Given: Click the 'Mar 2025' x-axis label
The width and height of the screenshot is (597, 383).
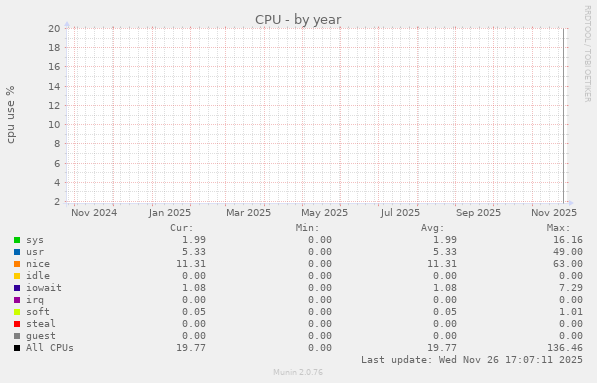Looking at the screenshot, I should click(248, 212).
